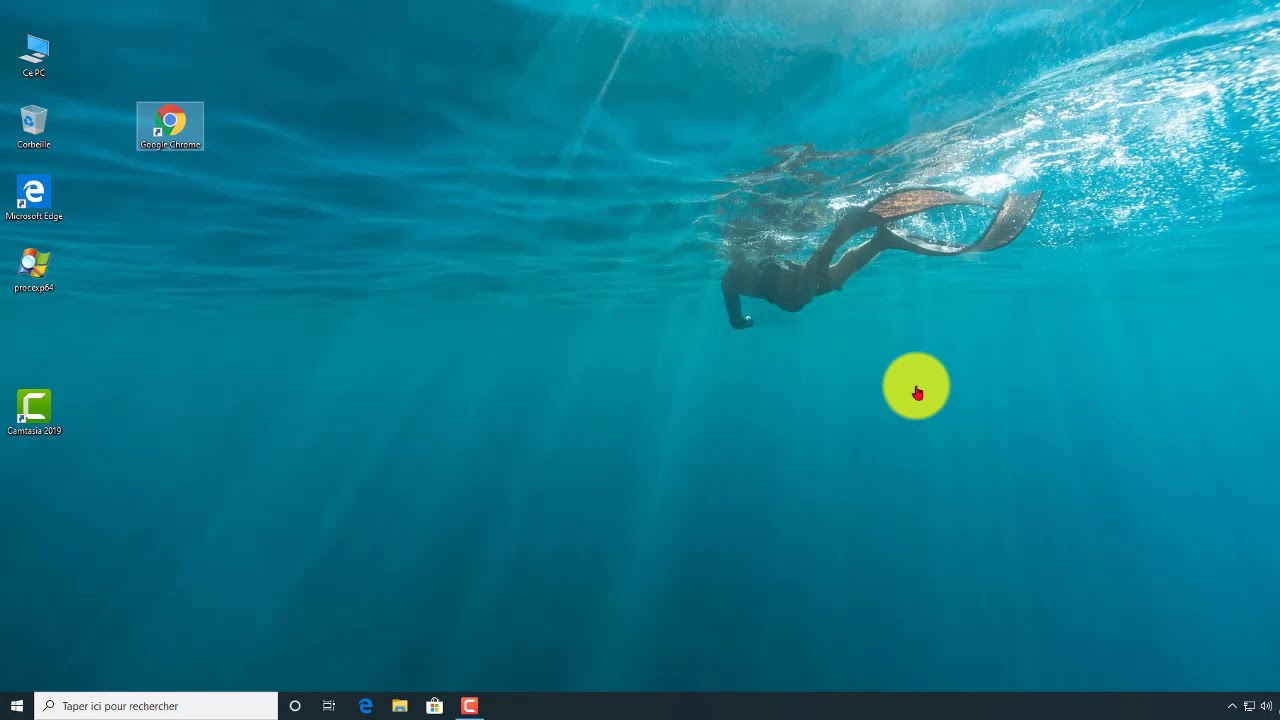Open Microsoft Store from the taskbar
1280x720 pixels.
pyautogui.click(x=435, y=706)
